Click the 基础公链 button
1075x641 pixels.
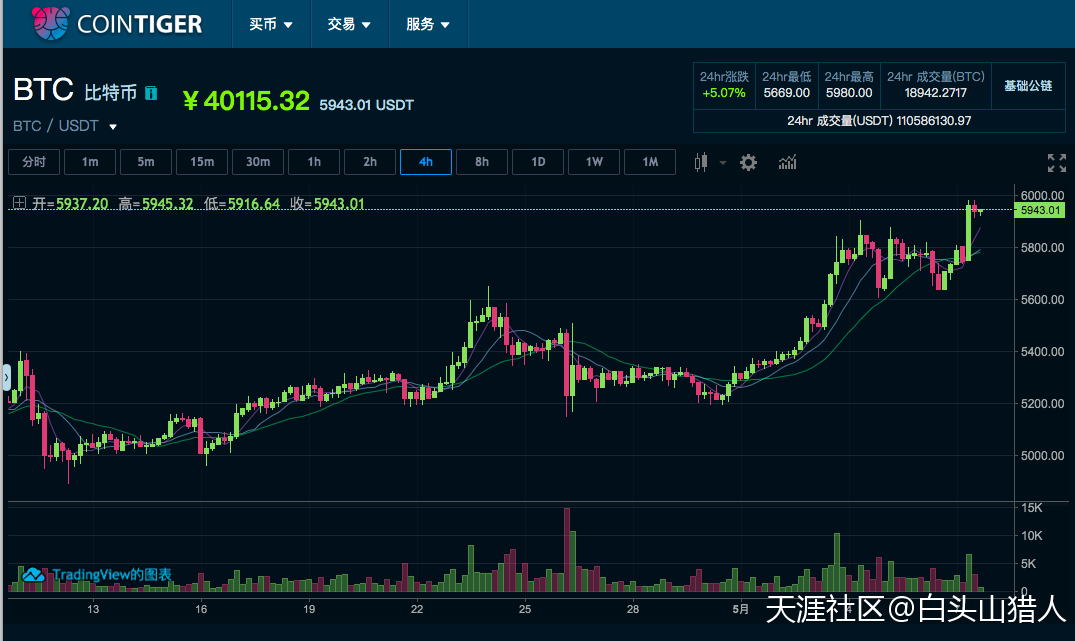coord(1028,86)
